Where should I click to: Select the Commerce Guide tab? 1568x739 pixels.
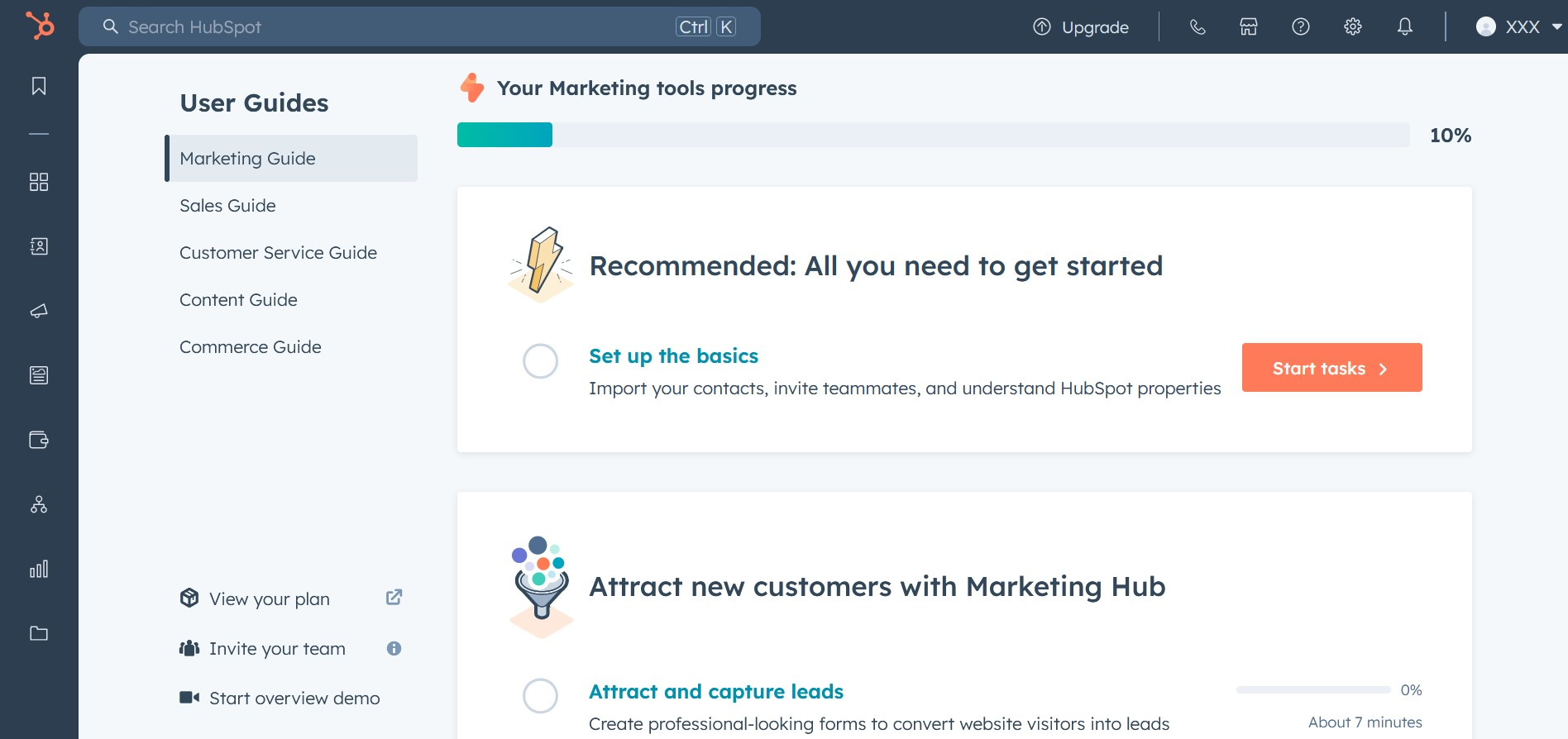coord(291,346)
